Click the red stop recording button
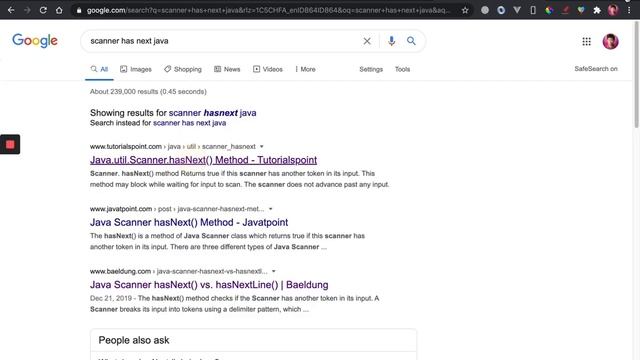The height and width of the screenshot is (360, 640). [10, 144]
